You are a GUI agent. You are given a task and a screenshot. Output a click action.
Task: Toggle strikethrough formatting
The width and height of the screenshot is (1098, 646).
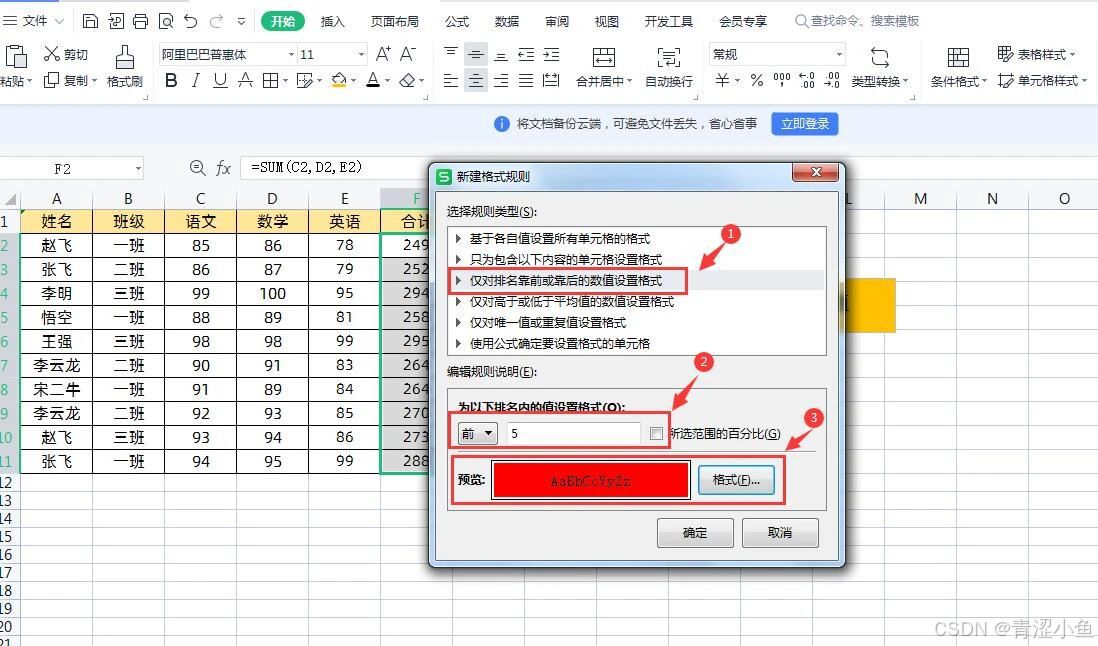[245, 80]
